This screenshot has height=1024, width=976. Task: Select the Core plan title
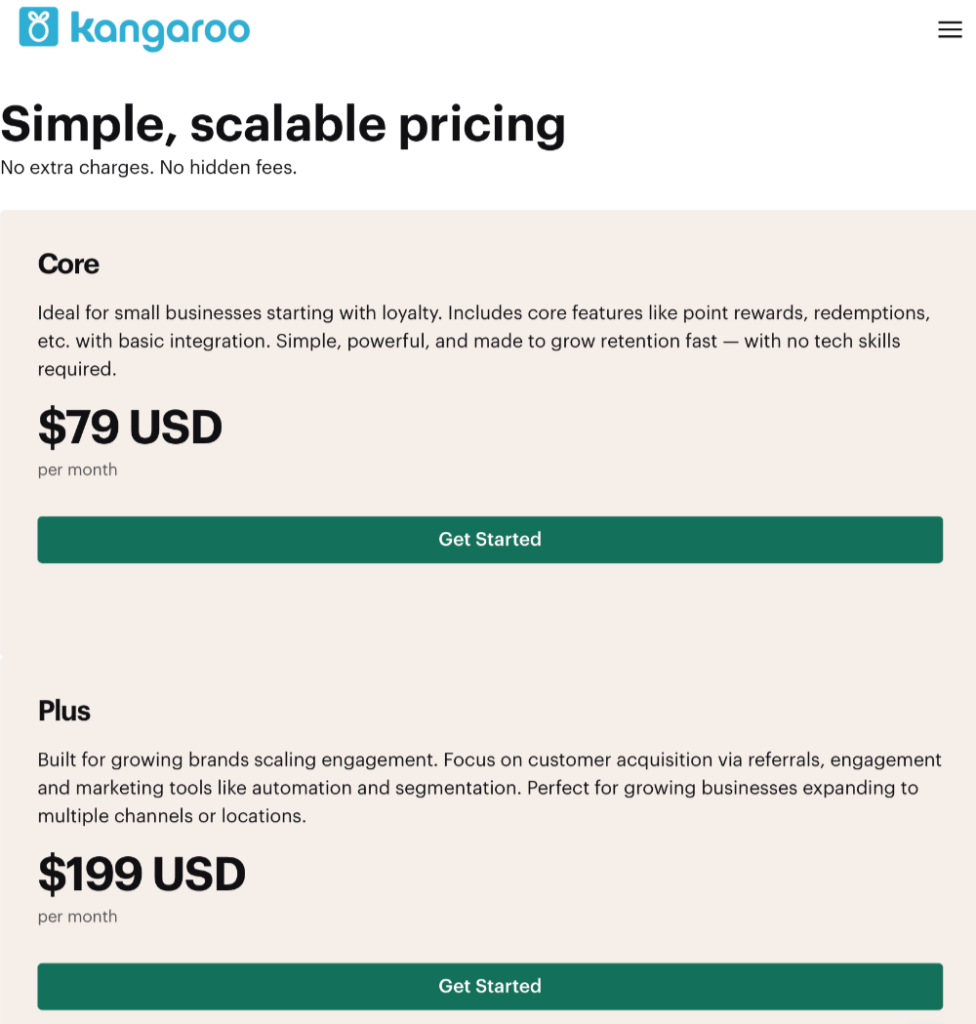68,264
